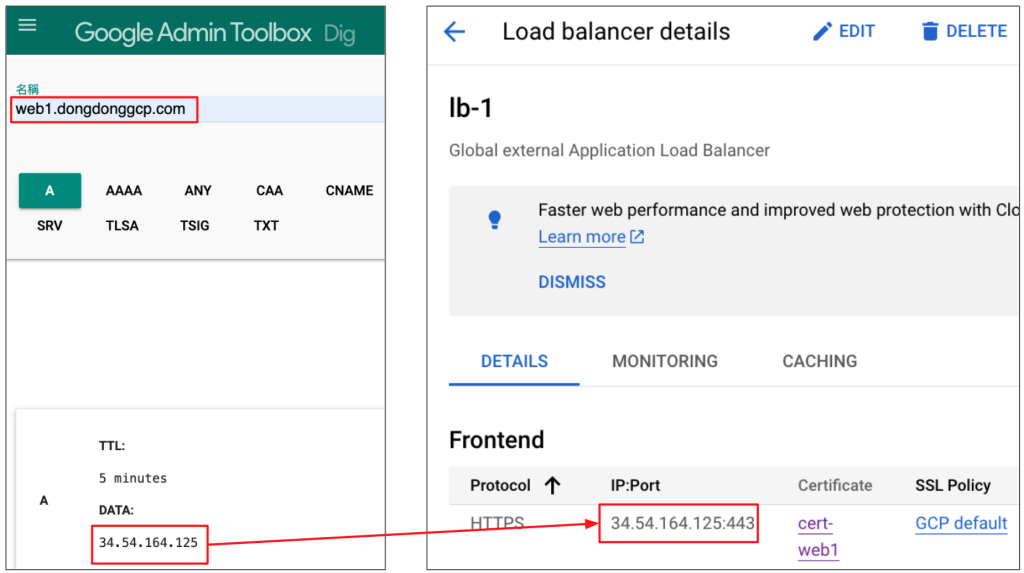The width and height of the screenshot is (1024, 573).
Task: Select the A record type
Action: tap(50, 191)
